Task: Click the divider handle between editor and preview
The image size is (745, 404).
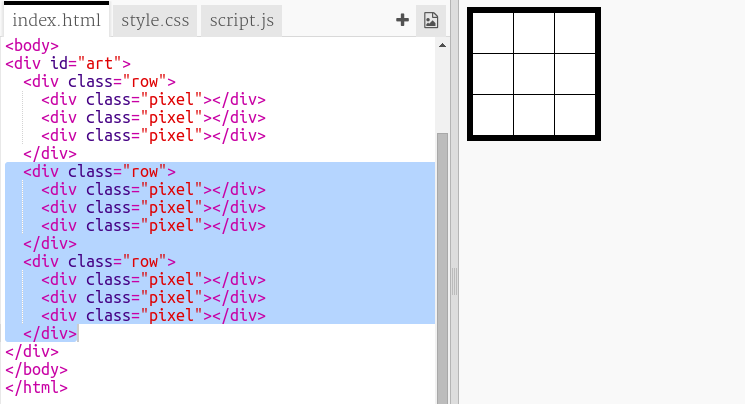Action: [x=453, y=280]
